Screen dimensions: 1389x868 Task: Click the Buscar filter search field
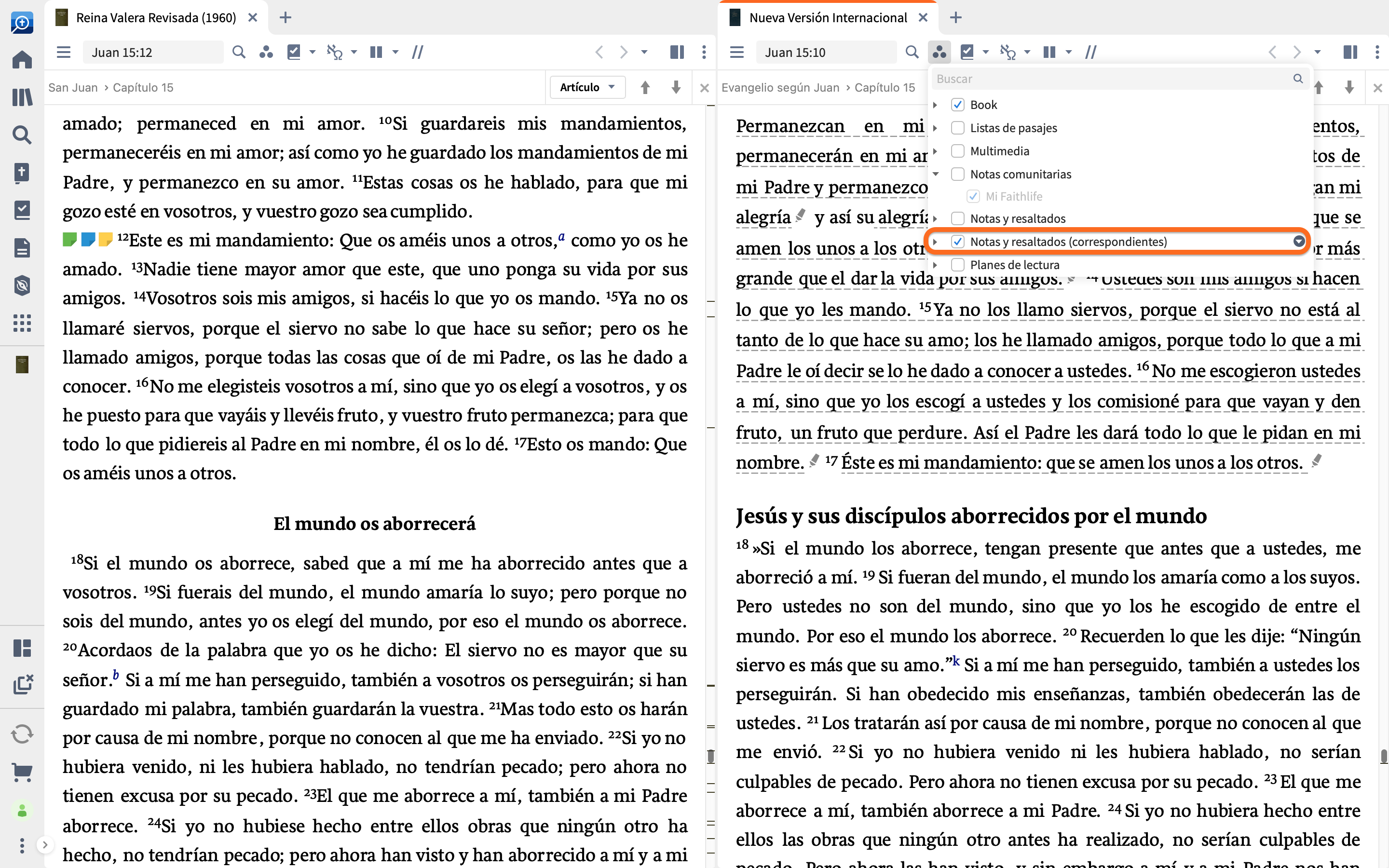1119,79
